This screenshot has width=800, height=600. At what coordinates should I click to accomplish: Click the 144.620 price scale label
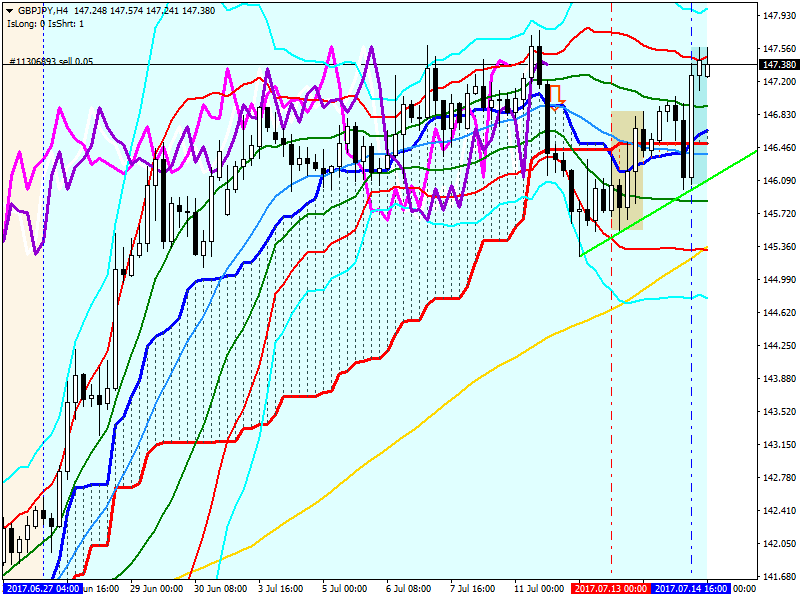[779, 313]
